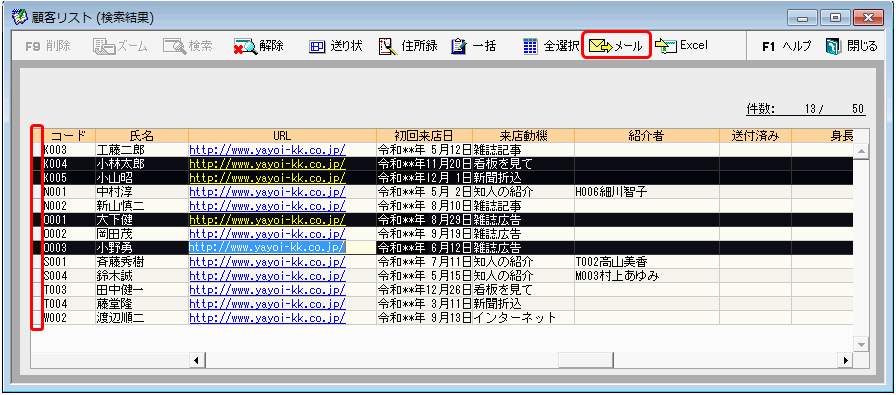This screenshot has width=896, height=395.
Task: Click the 氏名 column header
Action: [142, 135]
